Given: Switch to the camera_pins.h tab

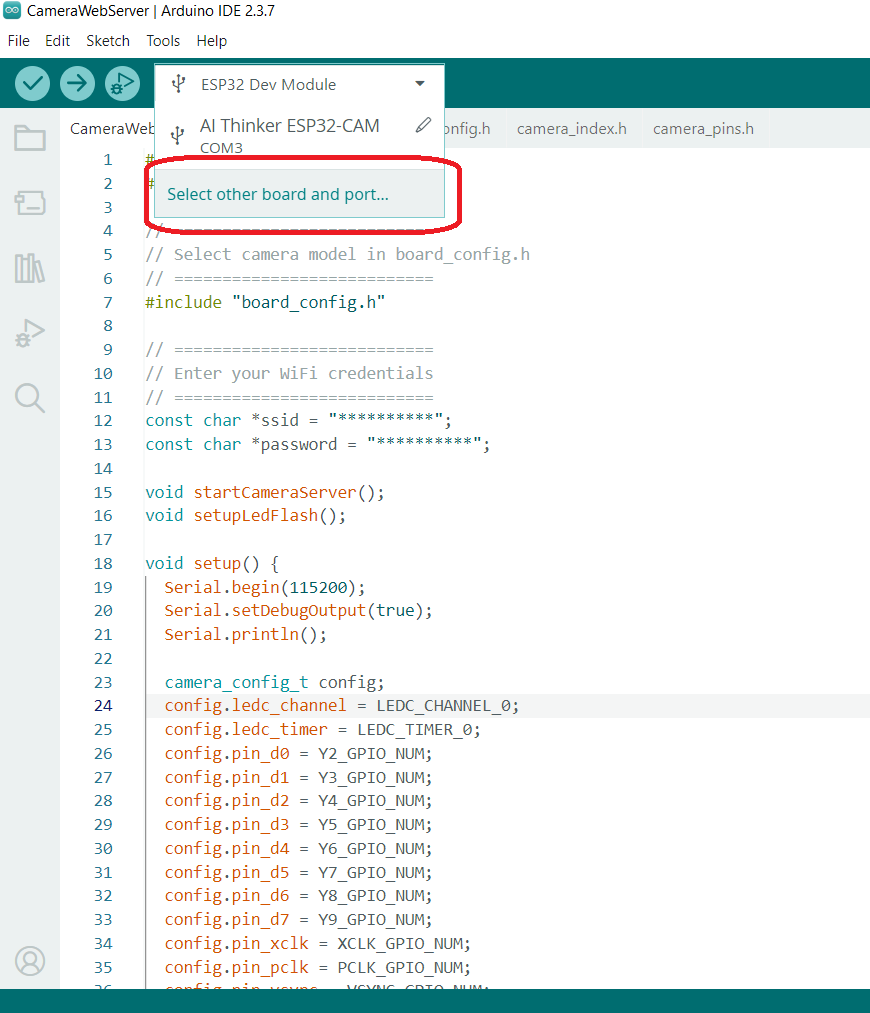Looking at the screenshot, I should pyautogui.click(x=702, y=128).
